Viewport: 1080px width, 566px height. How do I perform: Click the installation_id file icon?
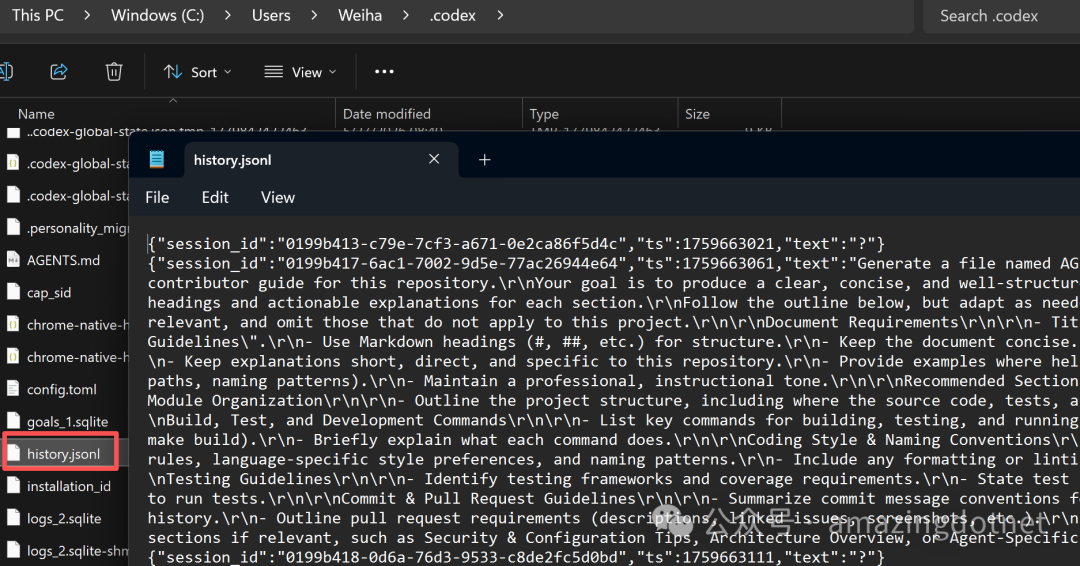12,485
